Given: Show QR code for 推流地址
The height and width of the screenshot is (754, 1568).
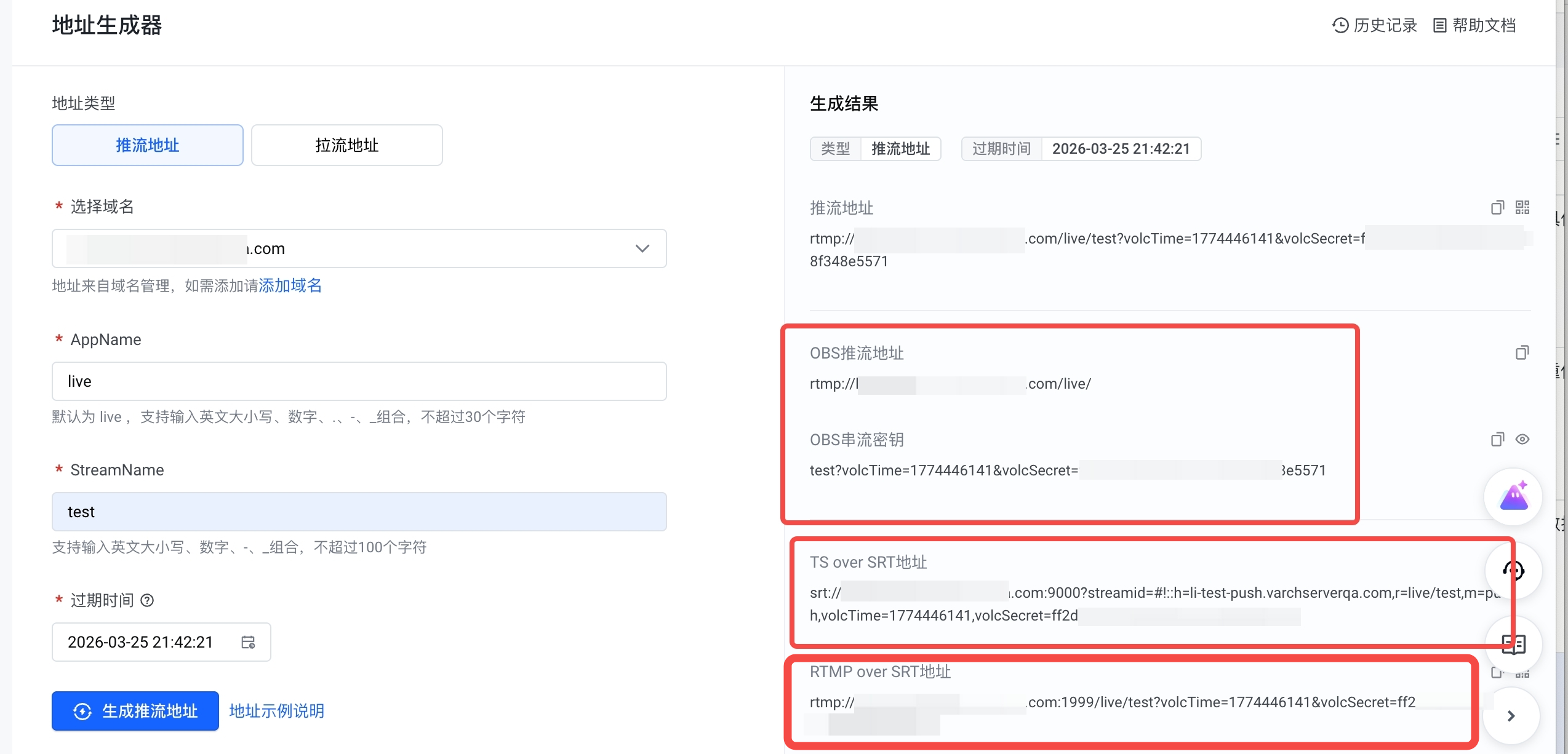Looking at the screenshot, I should pyautogui.click(x=1522, y=207).
